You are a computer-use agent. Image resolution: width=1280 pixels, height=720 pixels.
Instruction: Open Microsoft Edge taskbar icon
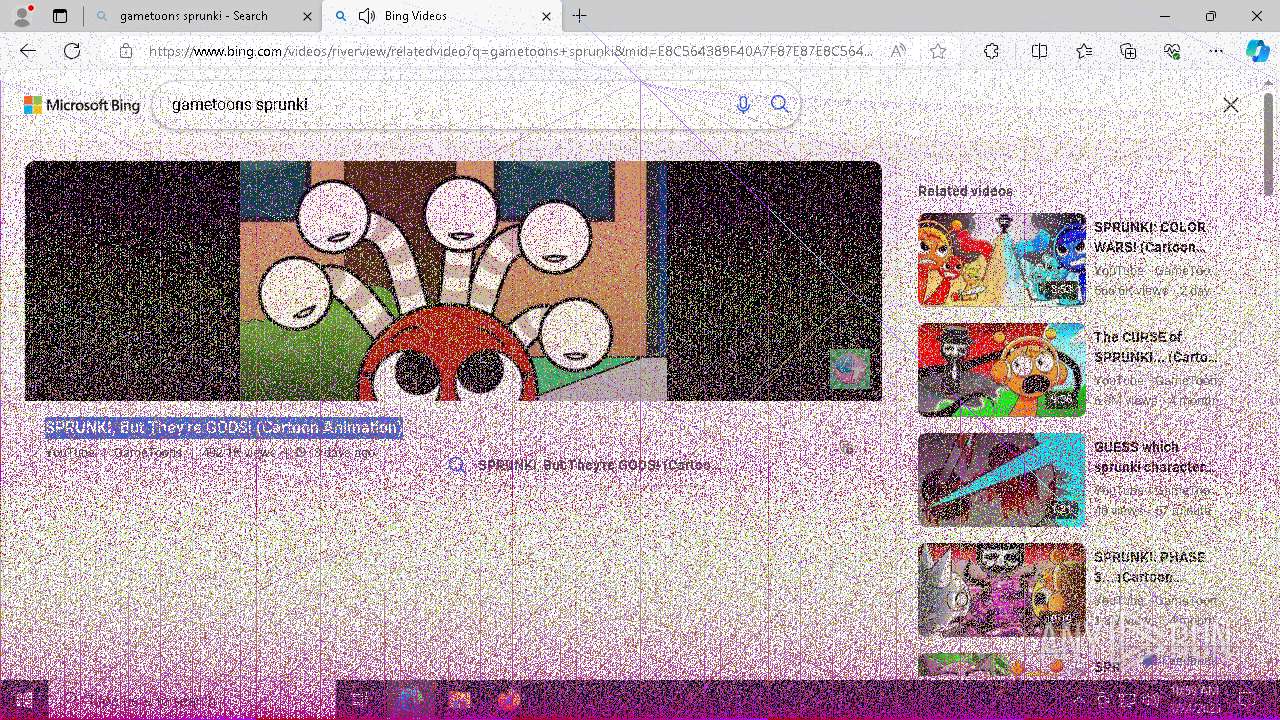pyautogui.click(x=410, y=700)
